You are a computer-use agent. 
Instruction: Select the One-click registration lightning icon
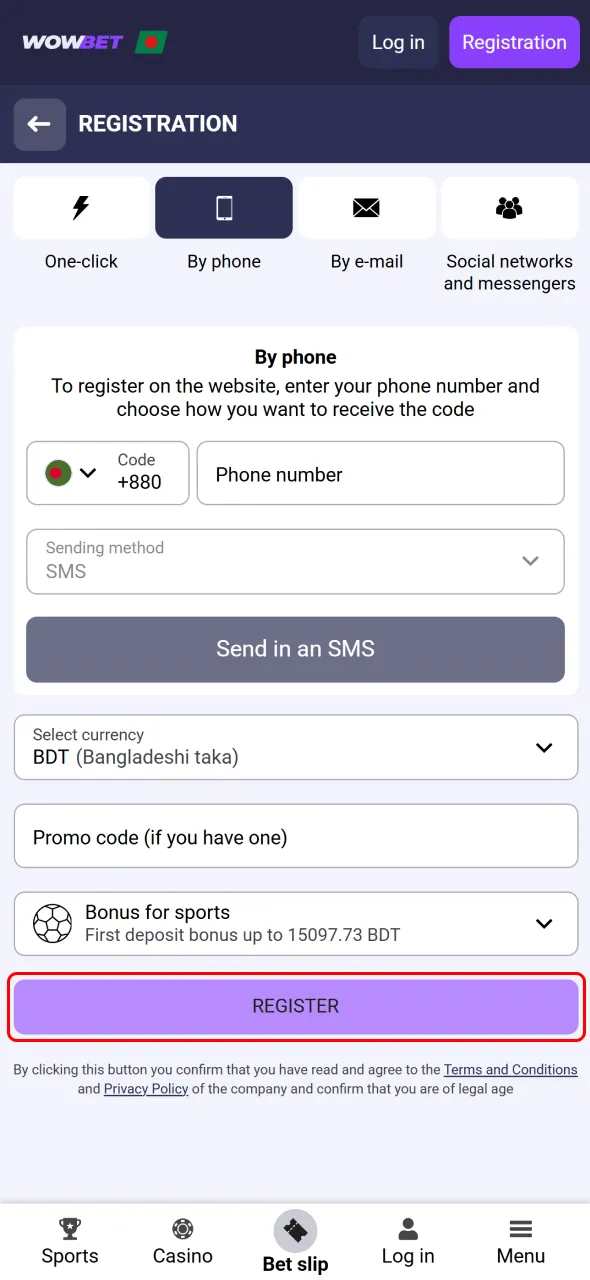(81, 208)
